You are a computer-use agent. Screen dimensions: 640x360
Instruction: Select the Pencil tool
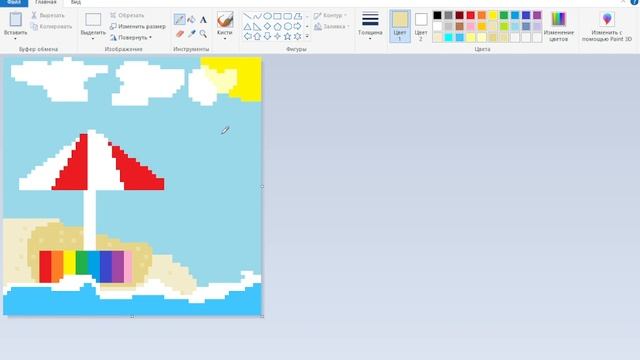(179, 19)
